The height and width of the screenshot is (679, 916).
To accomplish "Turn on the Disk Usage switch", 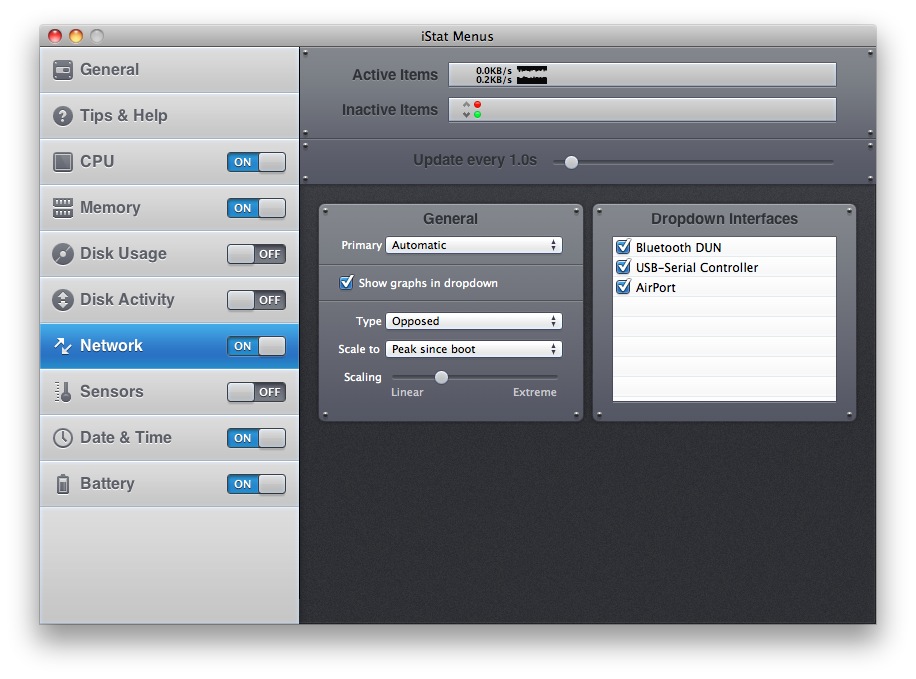I will pos(256,254).
